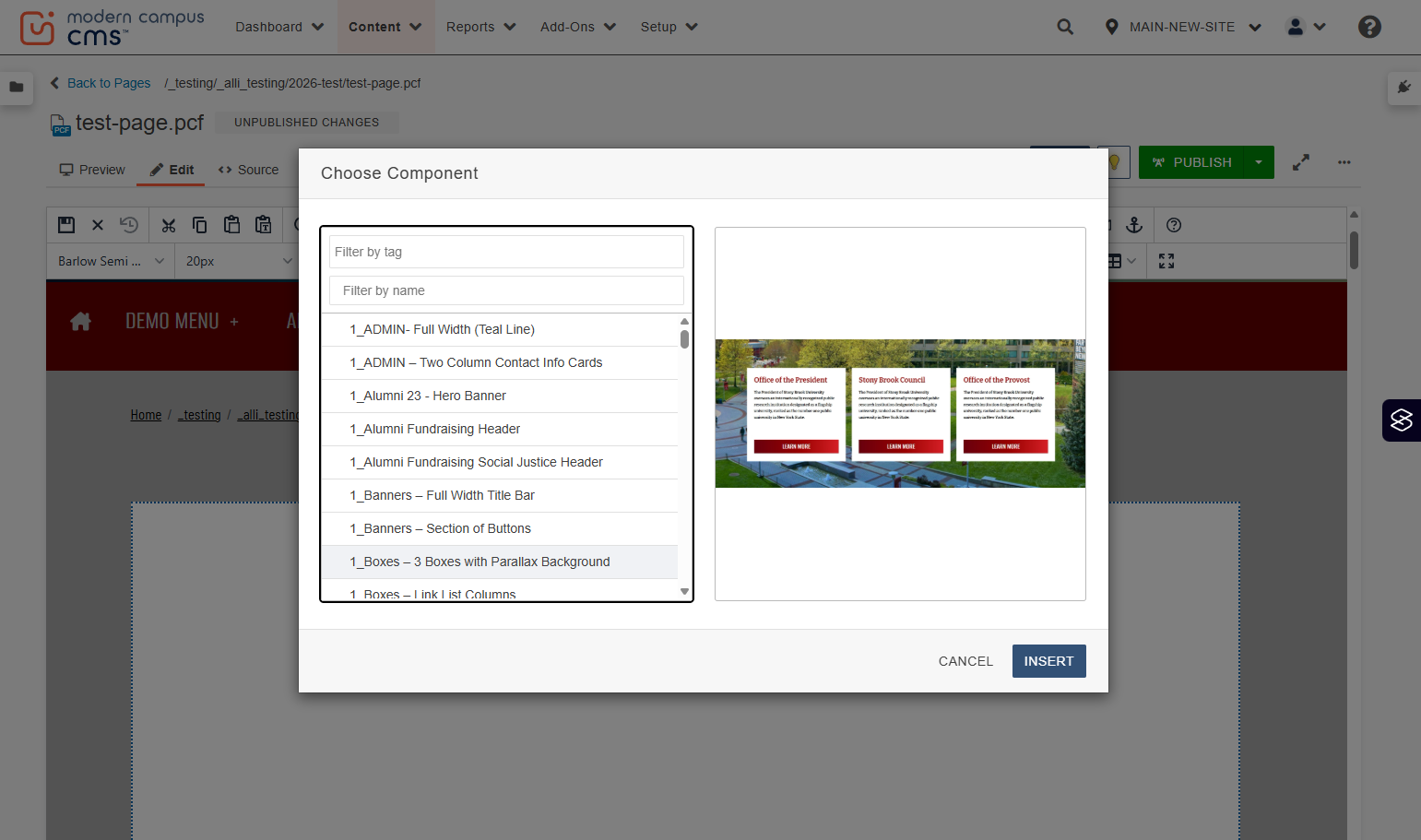
Task: Click CANCEL in Choose Component dialog
Action: point(965,661)
